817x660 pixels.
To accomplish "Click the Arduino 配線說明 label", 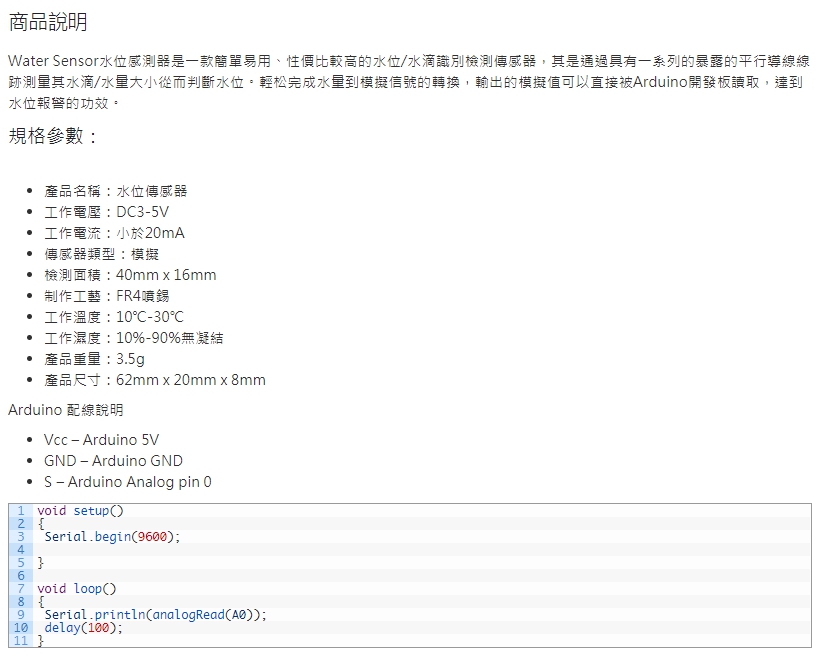I will point(66,410).
